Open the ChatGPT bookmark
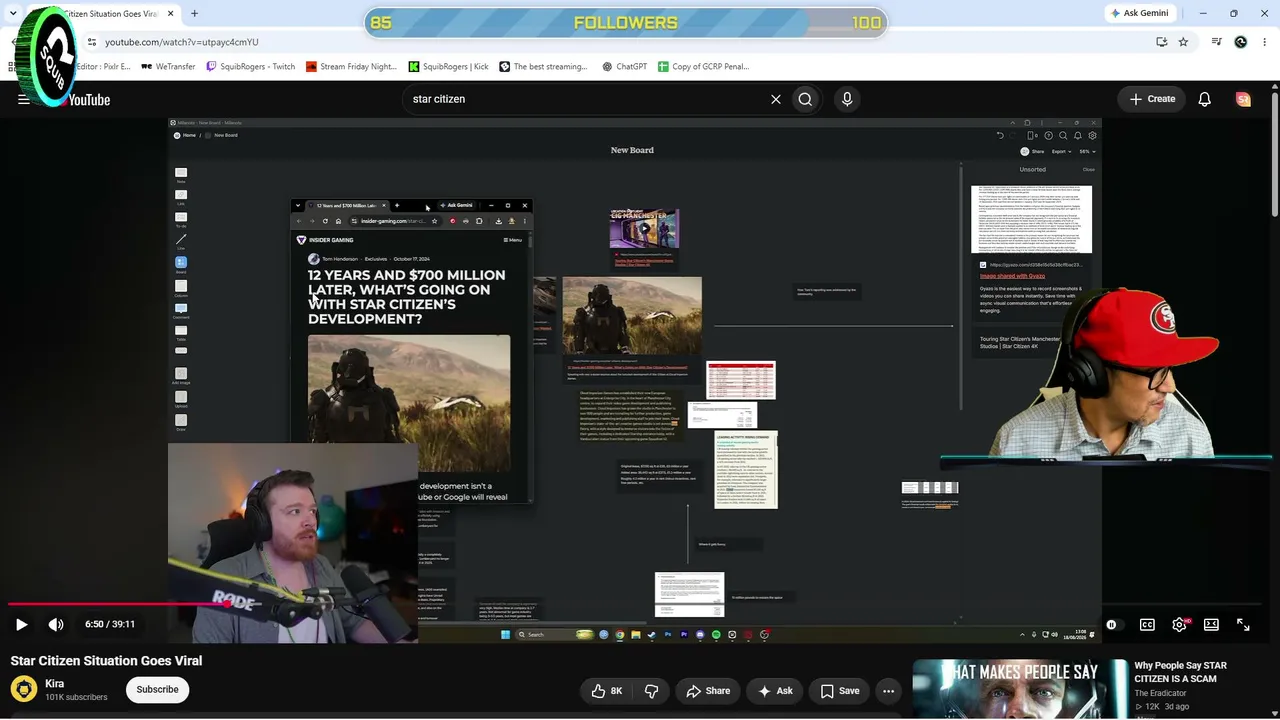1280x720 pixels. 624,67
